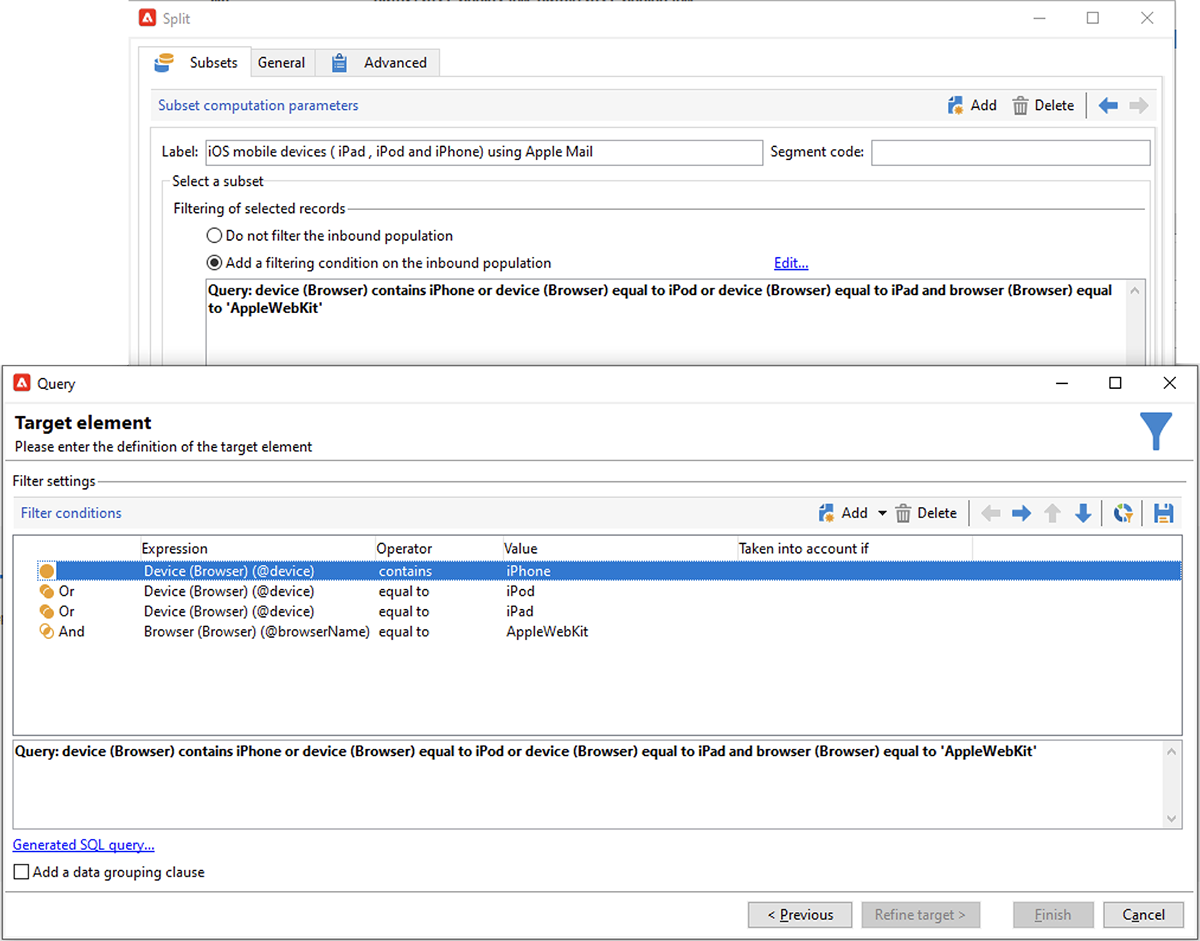Image resolution: width=1200 pixels, height=941 pixels.
Task: Click the blue funnel filter icon
Action: (x=1155, y=430)
